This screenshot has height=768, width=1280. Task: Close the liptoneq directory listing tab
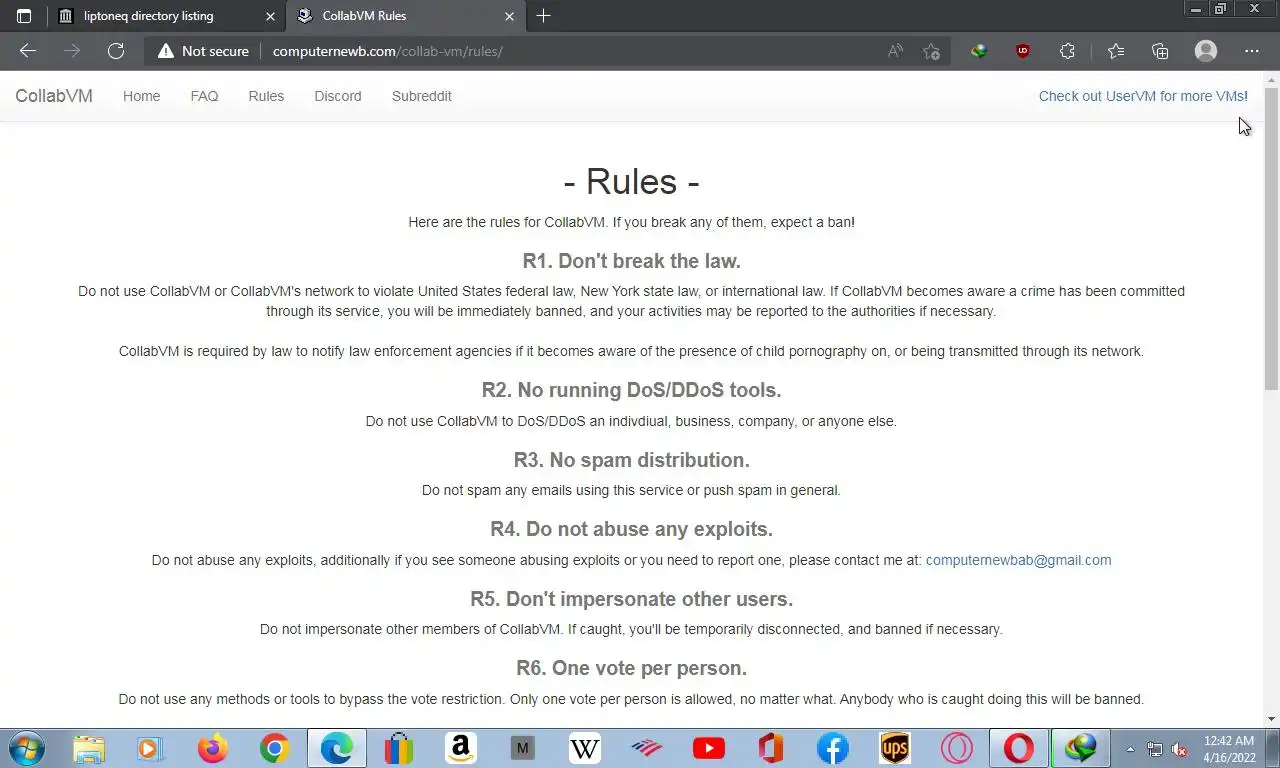pyautogui.click(x=270, y=16)
